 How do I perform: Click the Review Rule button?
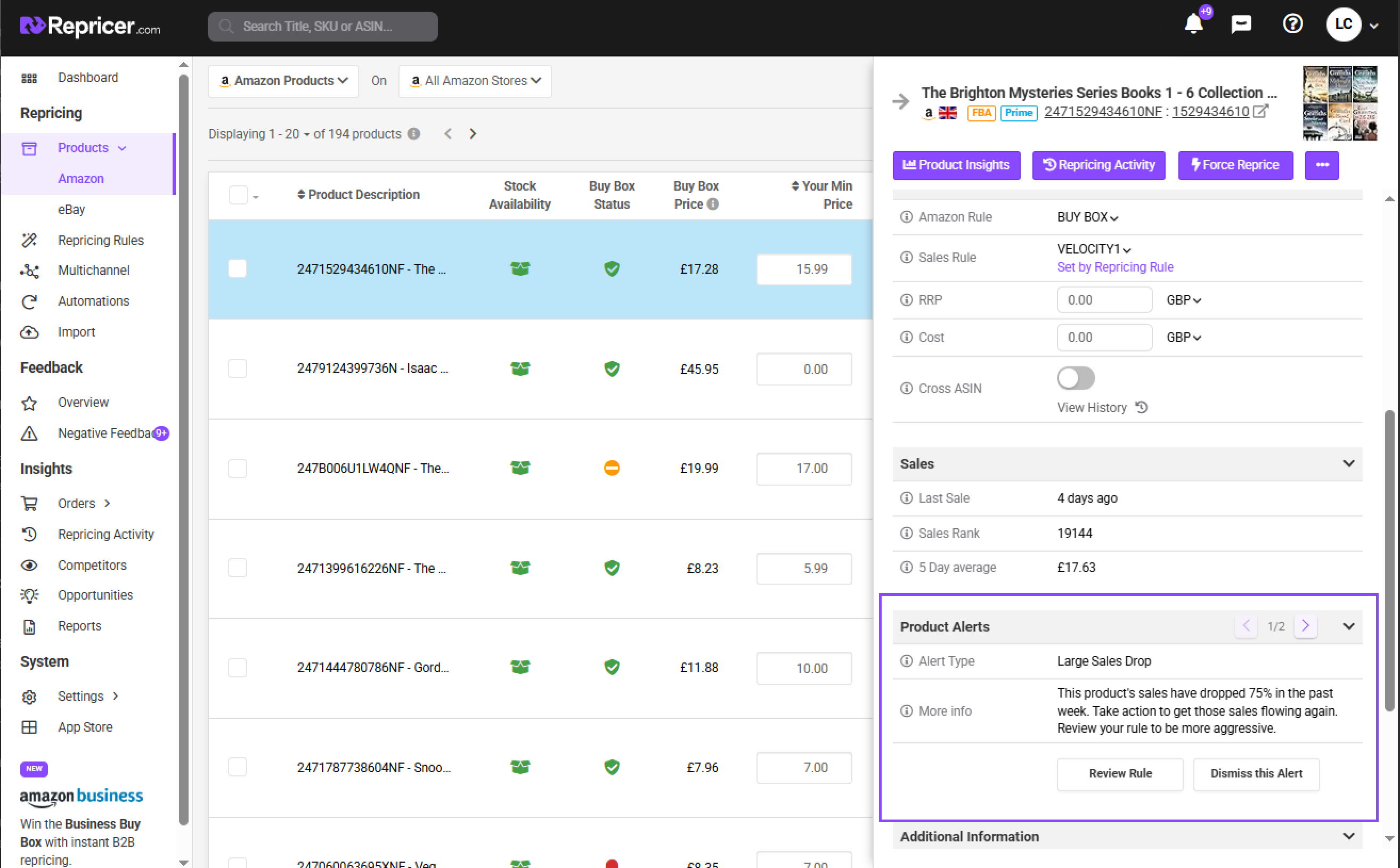(1120, 774)
